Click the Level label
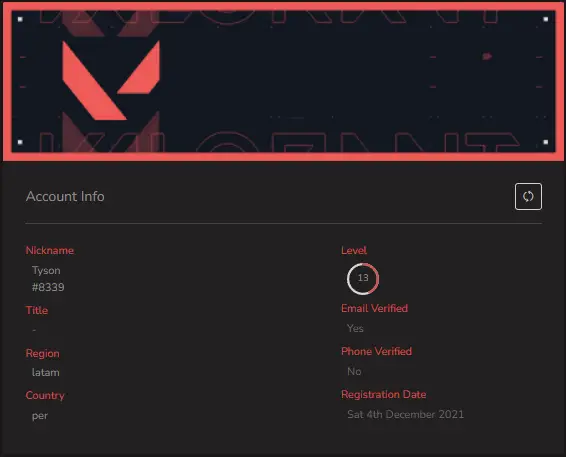This screenshot has height=457, width=566. [354, 250]
